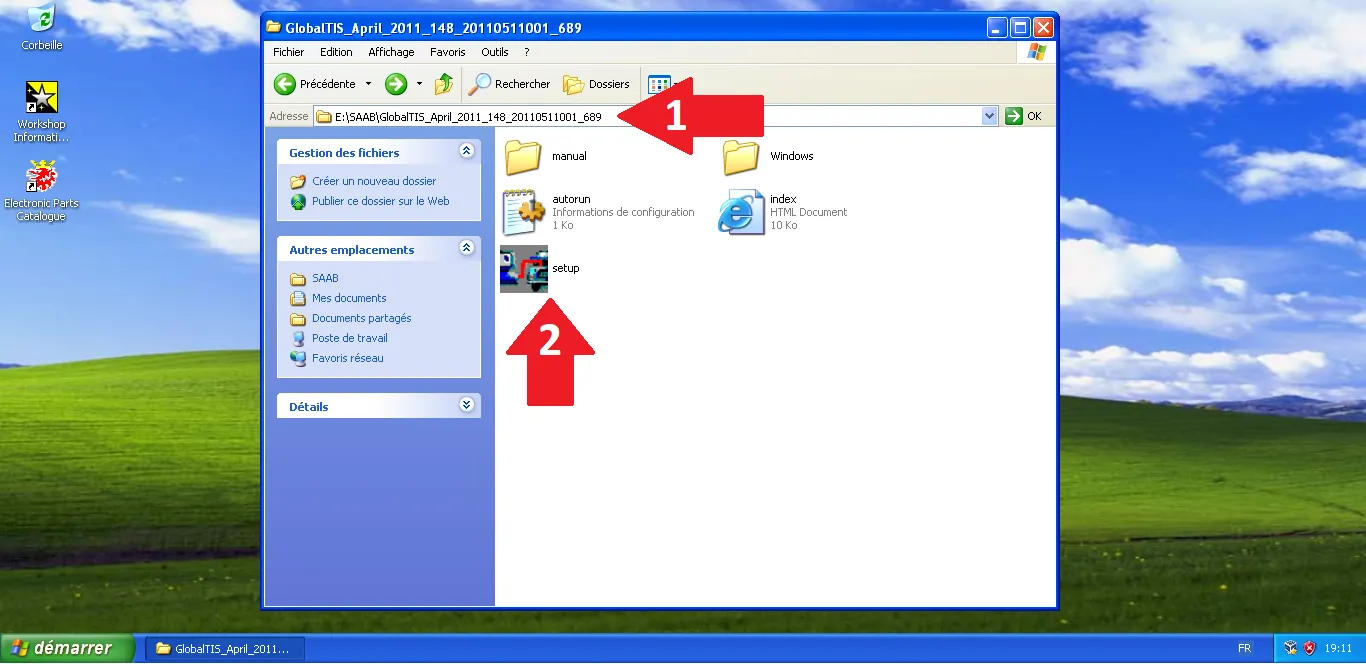Open the autorun configuration file
Screen dimensions: 1366x664
523,212
